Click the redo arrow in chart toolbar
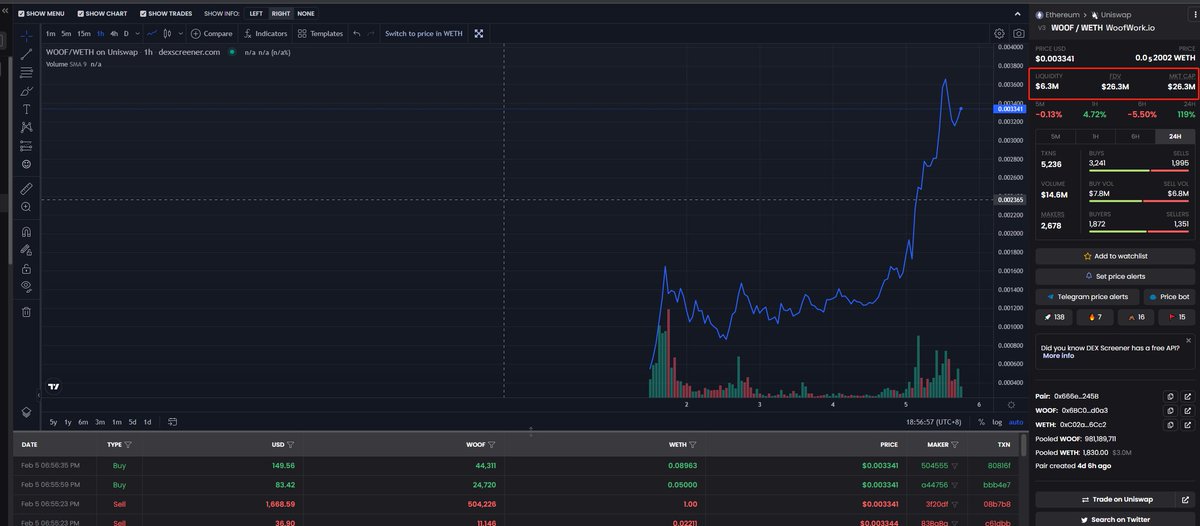This screenshot has width=1200, height=526. click(x=372, y=33)
